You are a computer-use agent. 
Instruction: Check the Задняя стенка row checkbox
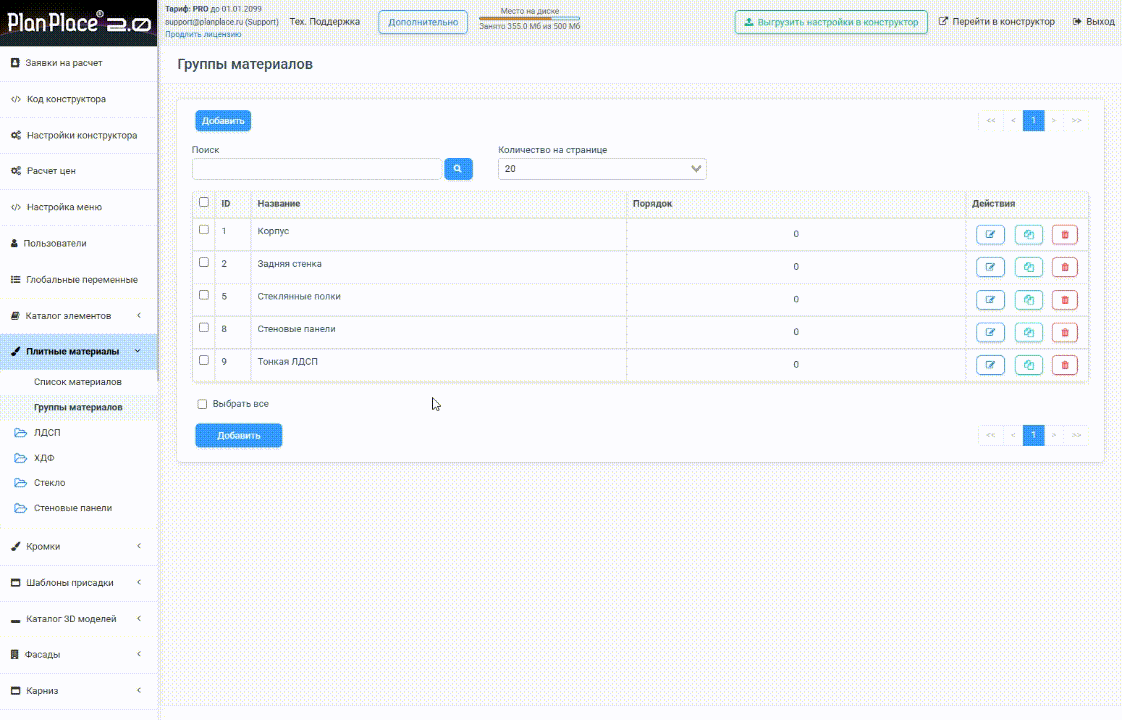pos(204,263)
